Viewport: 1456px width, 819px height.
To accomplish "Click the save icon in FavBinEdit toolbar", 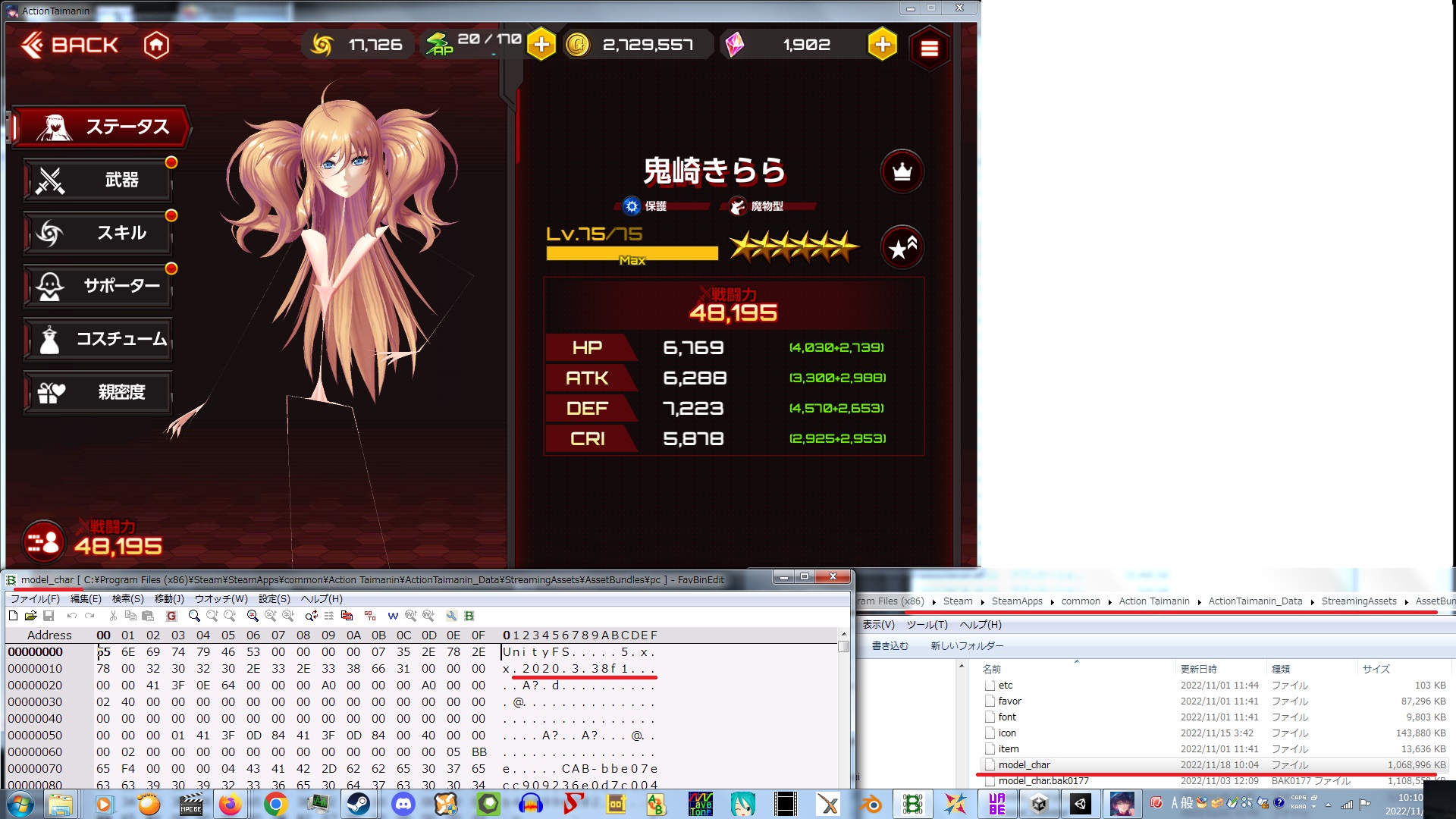I will tap(49, 616).
